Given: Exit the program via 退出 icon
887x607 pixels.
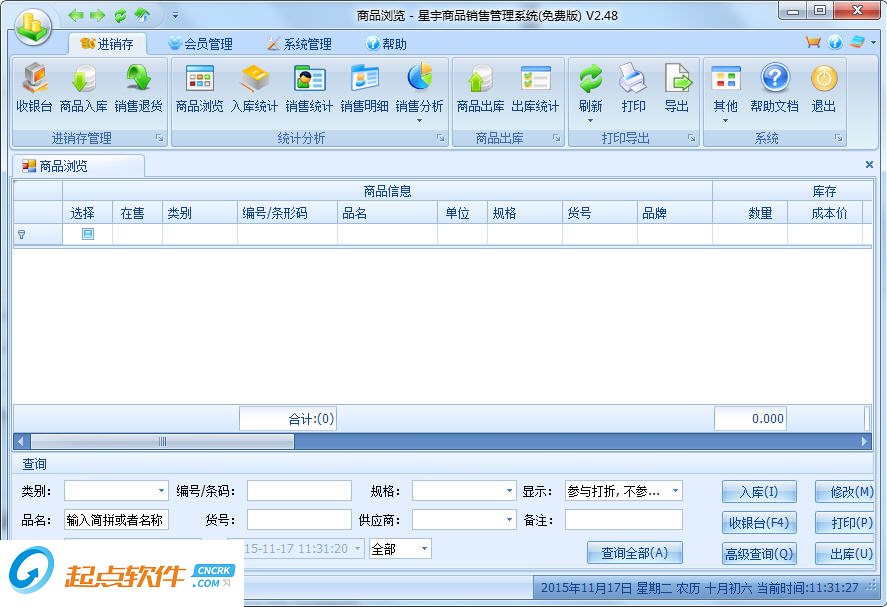Looking at the screenshot, I should tap(823, 90).
